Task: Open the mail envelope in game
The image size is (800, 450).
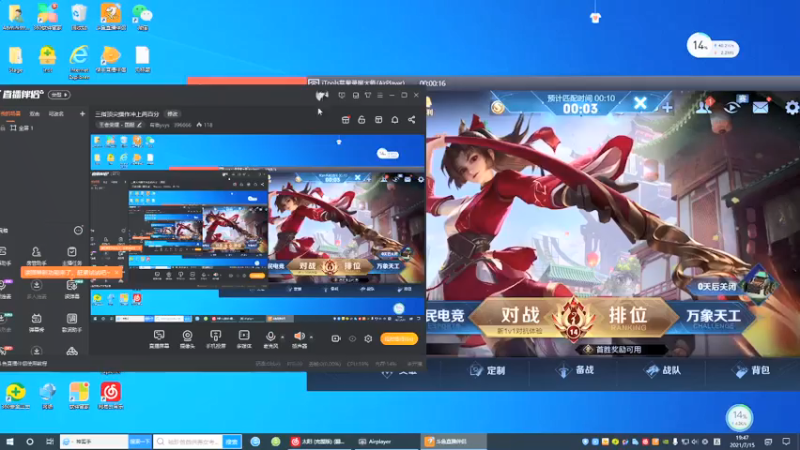Action: (x=760, y=107)
